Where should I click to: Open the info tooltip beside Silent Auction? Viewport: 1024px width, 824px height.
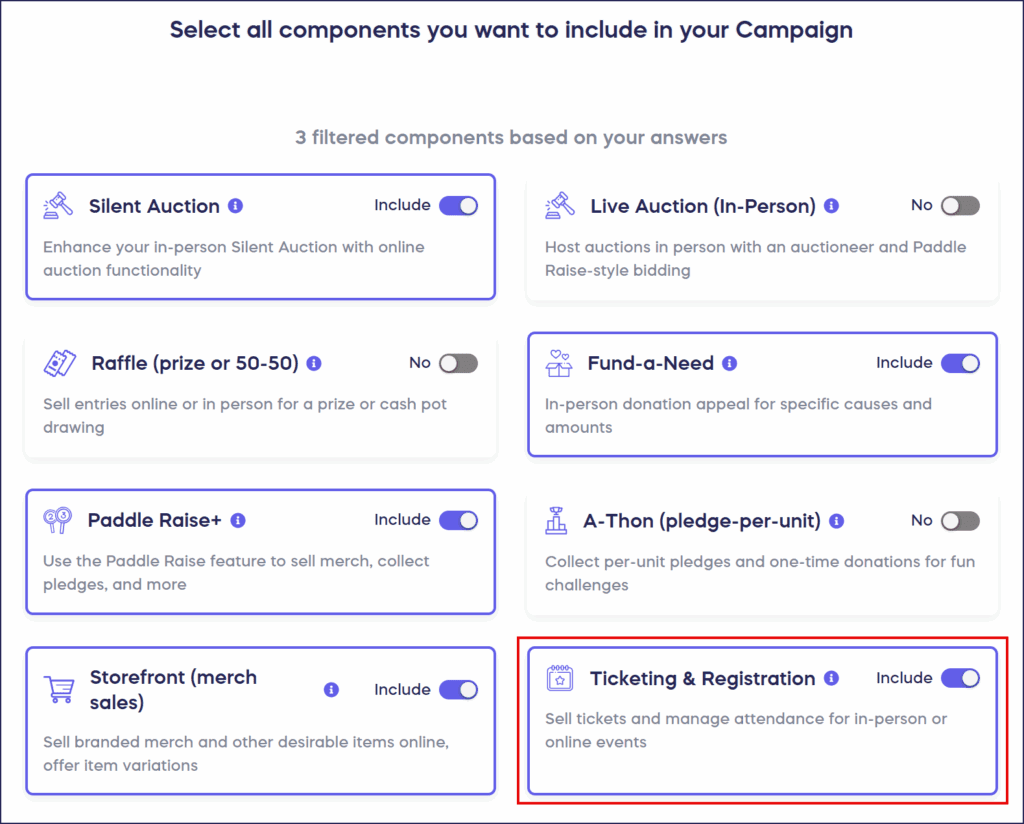pos(236,206)
